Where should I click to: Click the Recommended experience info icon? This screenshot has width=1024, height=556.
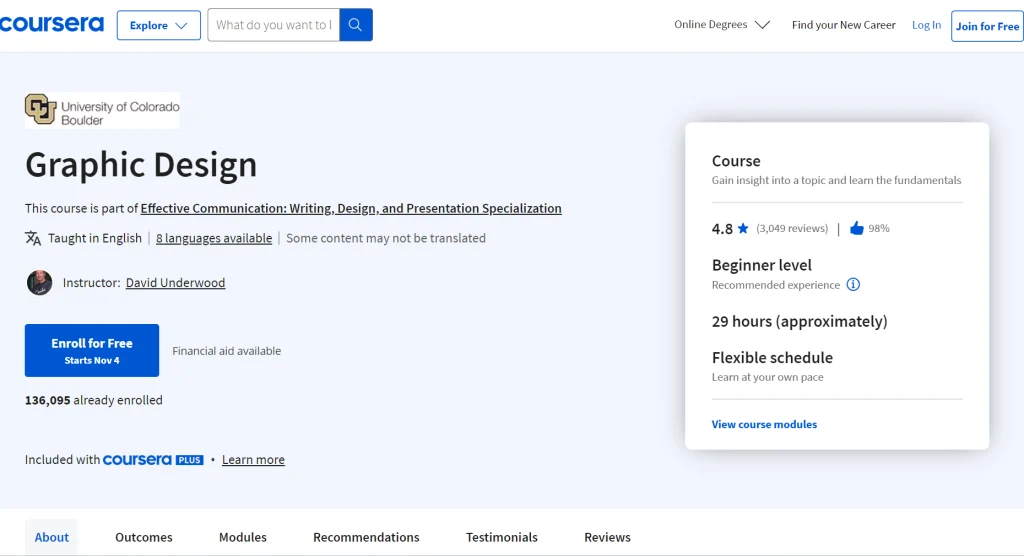[x=853, y=285]
